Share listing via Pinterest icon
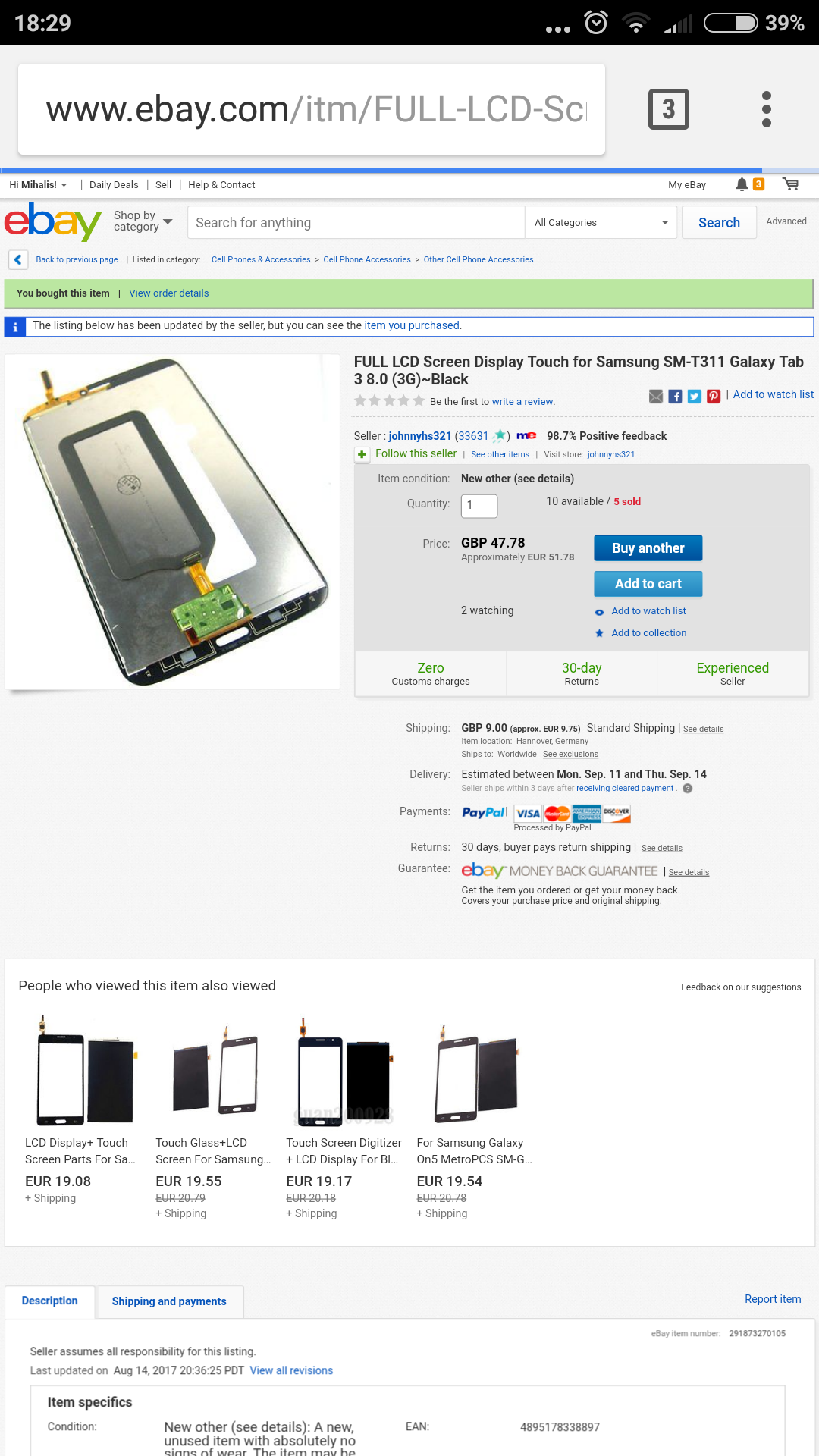Screen dimensions: 819x1456 pyautogui.click(x=714, y=396)
